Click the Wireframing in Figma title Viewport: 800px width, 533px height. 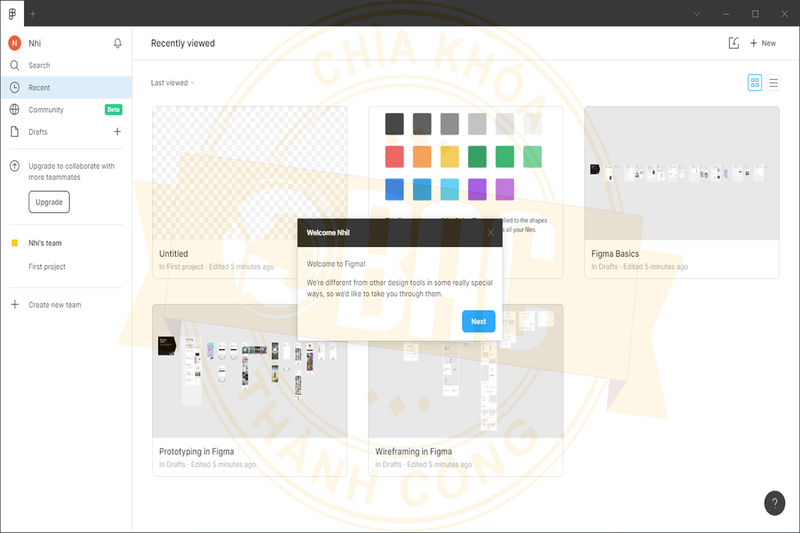(413, 451)
